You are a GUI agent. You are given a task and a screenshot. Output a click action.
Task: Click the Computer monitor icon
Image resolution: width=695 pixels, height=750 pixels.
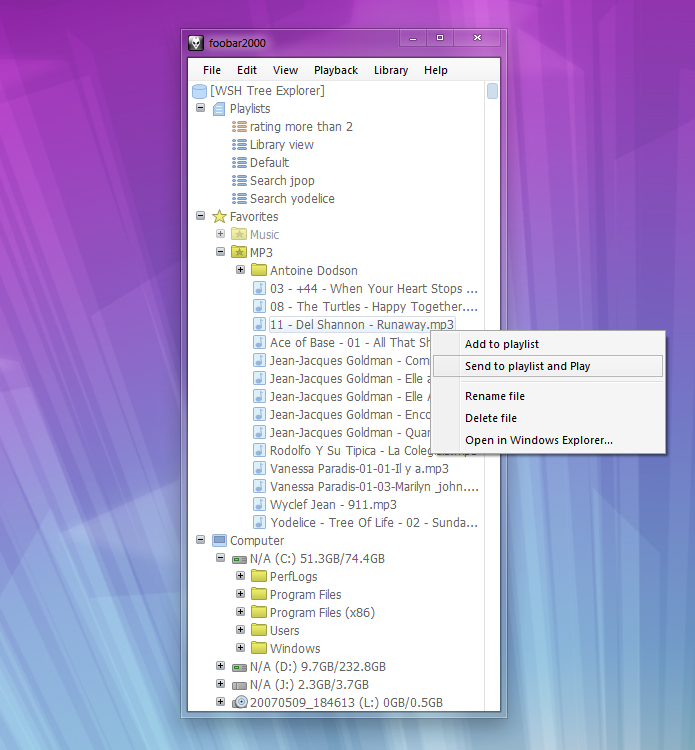point(219,540)
